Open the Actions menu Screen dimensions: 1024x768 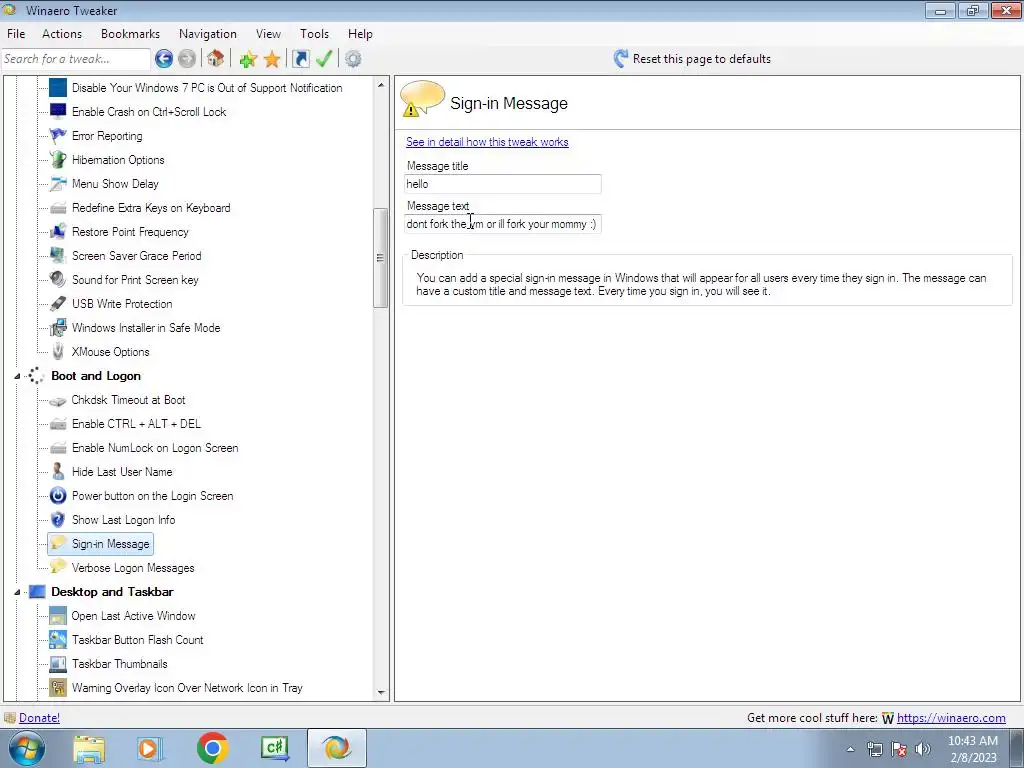(62, 34)
